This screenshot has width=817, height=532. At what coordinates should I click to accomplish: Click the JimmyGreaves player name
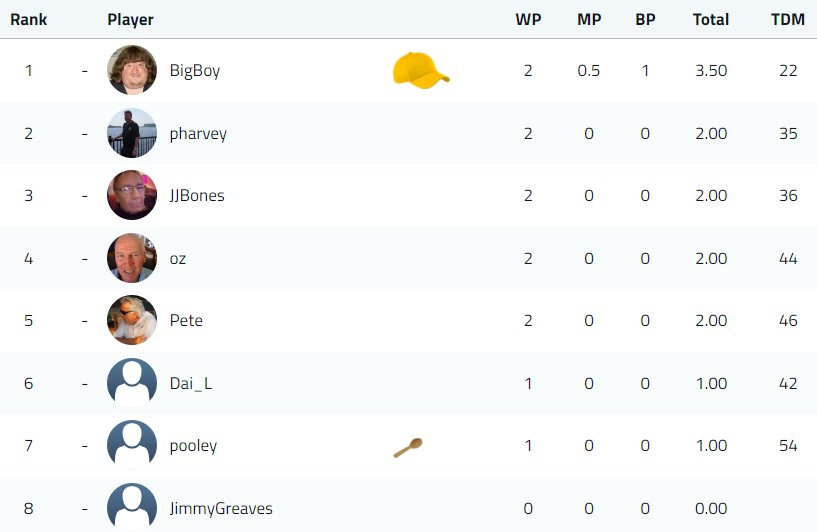(x=221, y=509)
